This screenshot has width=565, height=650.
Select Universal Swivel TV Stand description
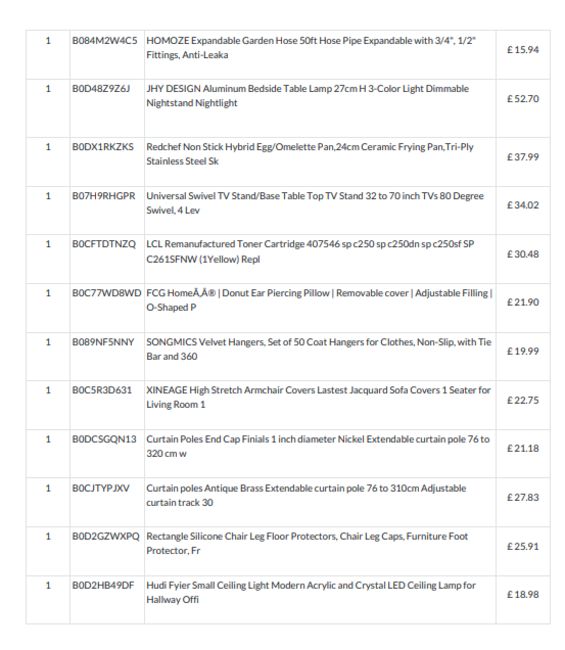click(x=315, y=203)
